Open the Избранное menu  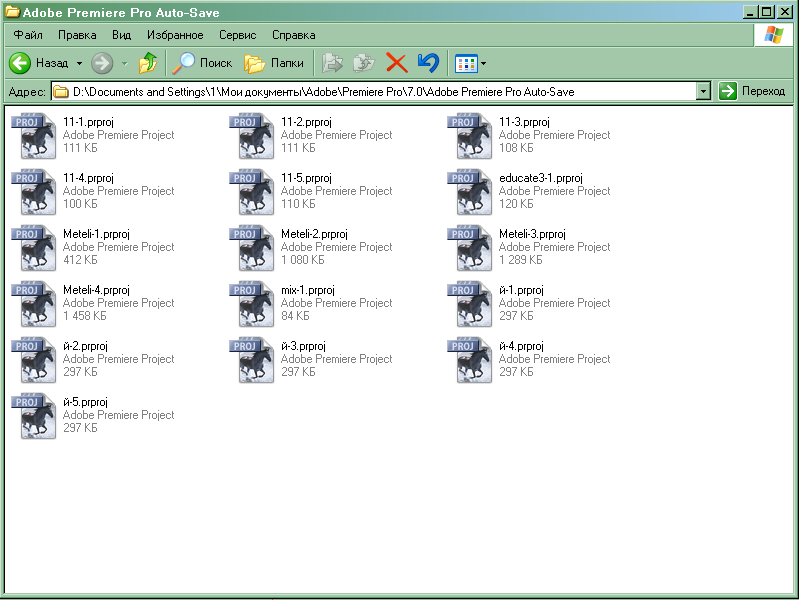click(x=175, y=35)
